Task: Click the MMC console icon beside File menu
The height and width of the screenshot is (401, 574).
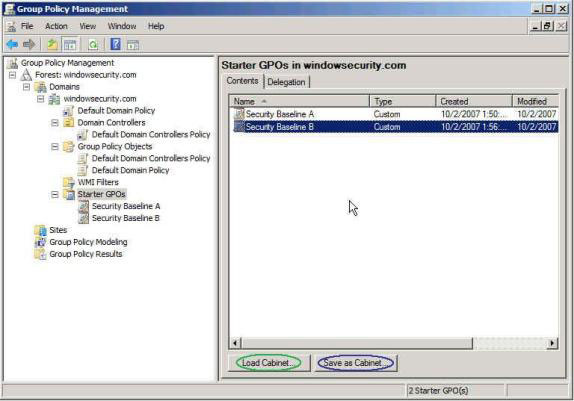Action: click(11, 26)
